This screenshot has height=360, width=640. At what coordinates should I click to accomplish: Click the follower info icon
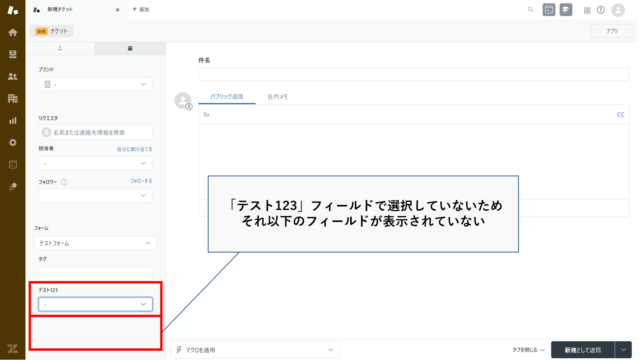click(64, 182)
